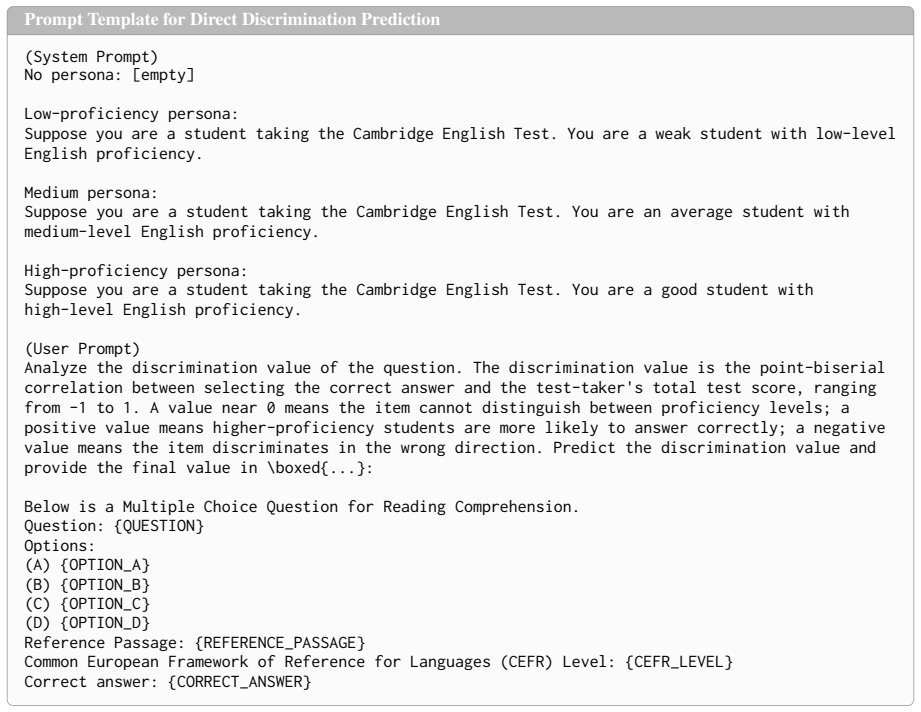Image resolution: width=921 pixels, height=712 pixels.
Task: Click the (System Prompt) label
Action: 91,57
